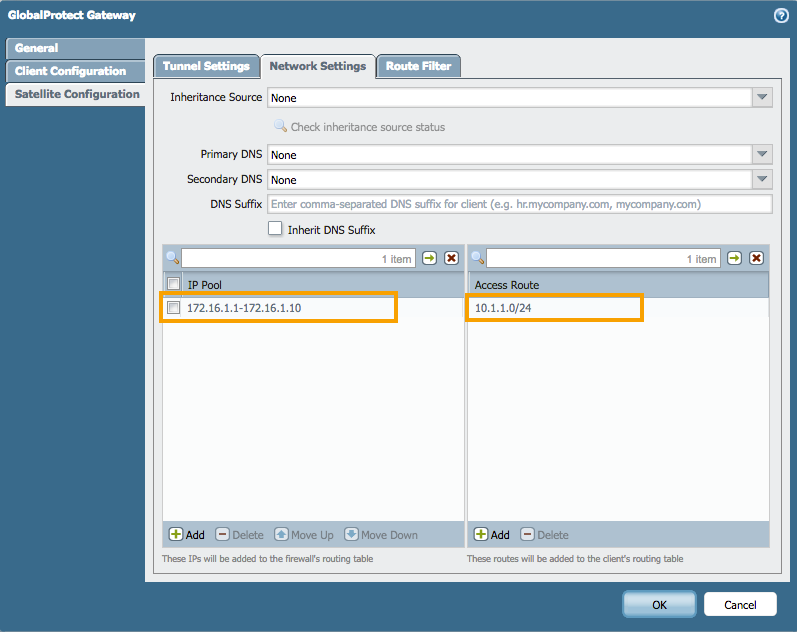Click the IP Pool search field

tap(298, 258)
